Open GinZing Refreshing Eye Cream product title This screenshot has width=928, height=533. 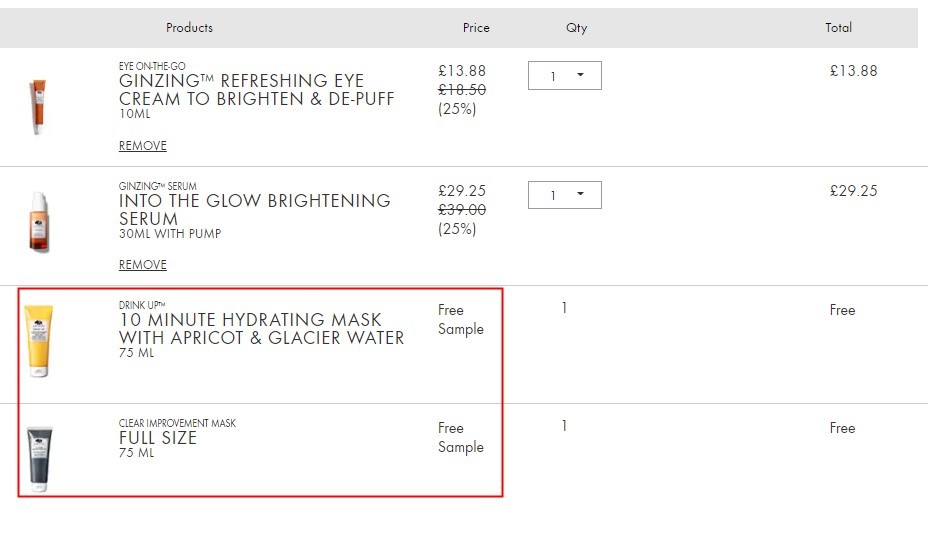tap(256, 89)
